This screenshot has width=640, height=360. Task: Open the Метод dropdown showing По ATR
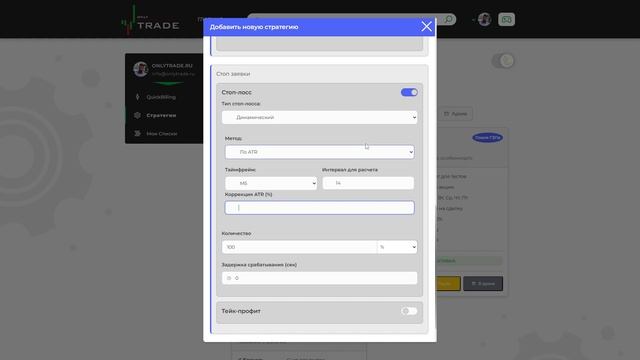pos(319,152)
